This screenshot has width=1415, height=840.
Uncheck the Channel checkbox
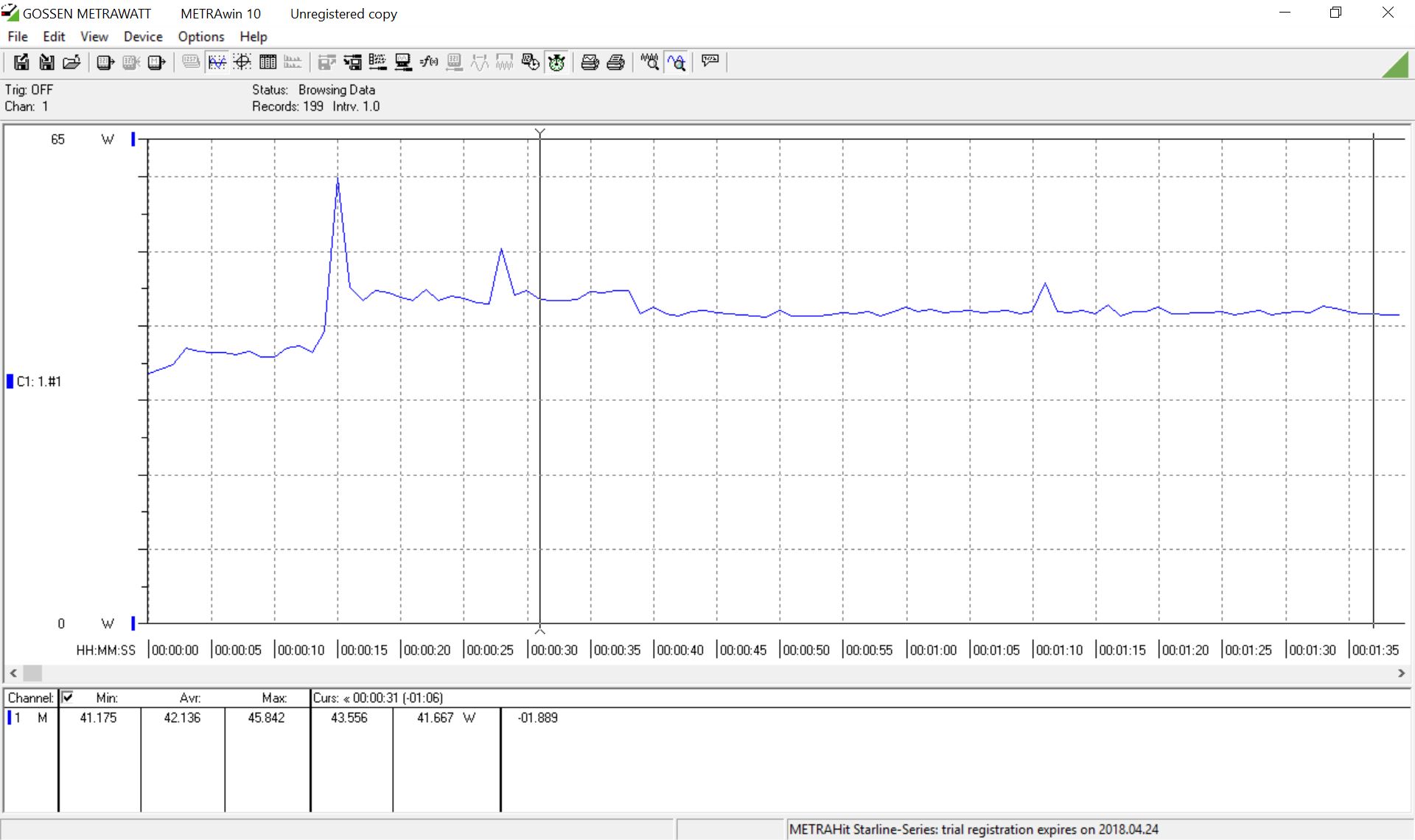click(x=68, y=697)
